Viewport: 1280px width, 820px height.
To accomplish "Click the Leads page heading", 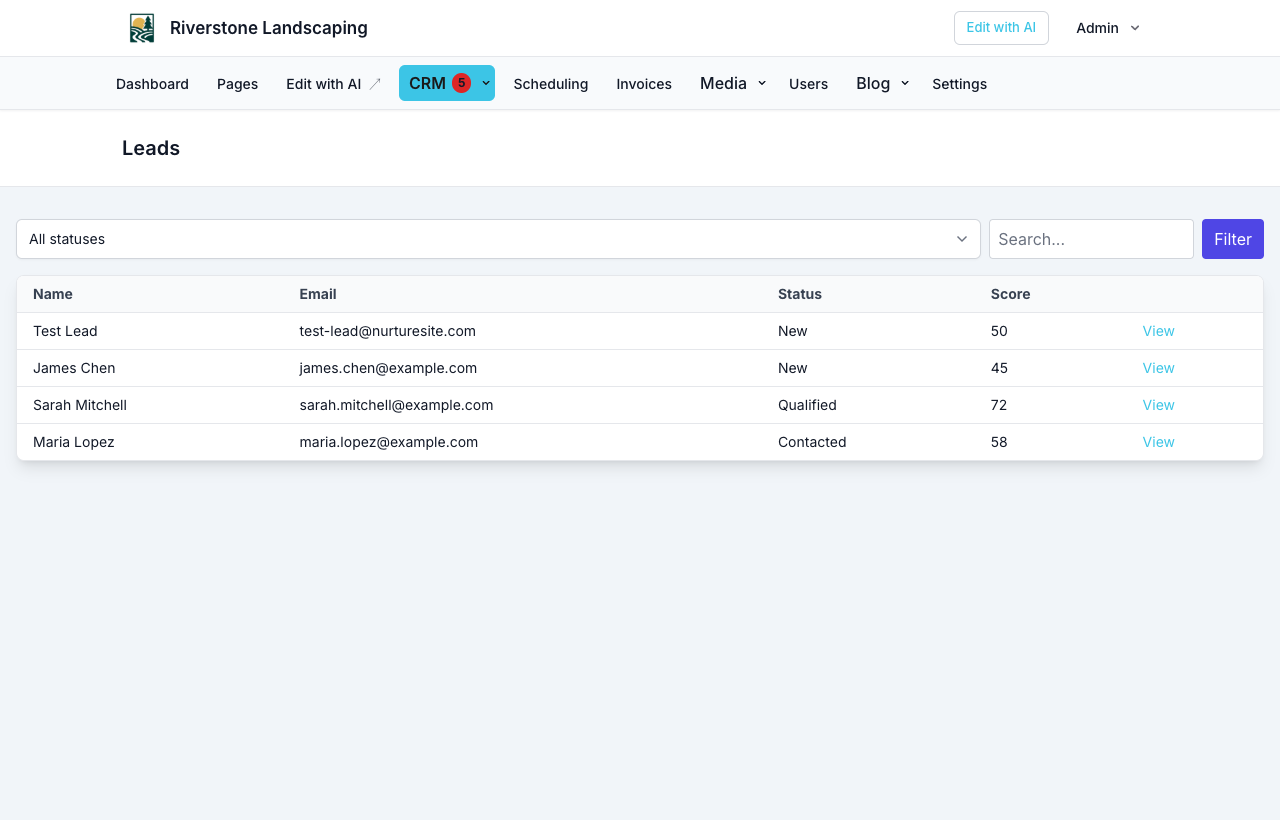I will tap(151, 148).
